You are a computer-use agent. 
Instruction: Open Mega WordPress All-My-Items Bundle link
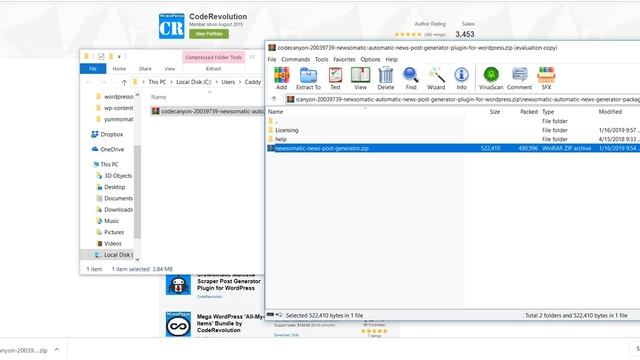(x=230, y=323)
